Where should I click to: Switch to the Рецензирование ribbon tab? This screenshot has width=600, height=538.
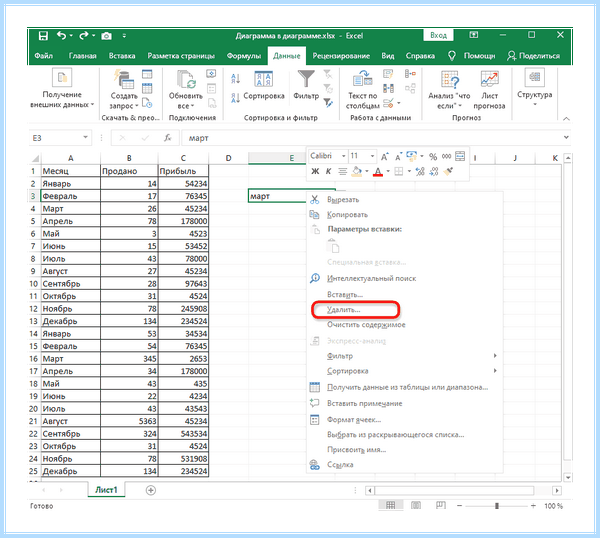tap(341, 56)
